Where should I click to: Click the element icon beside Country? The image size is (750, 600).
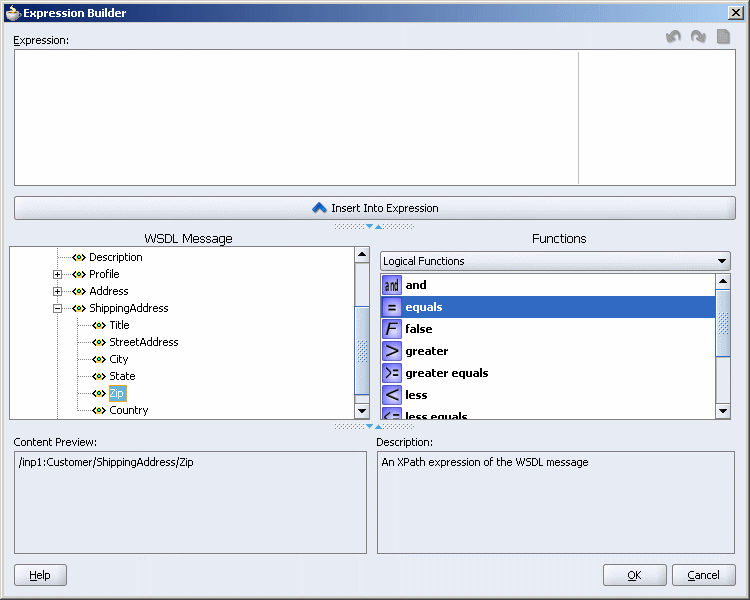[99, 411]
